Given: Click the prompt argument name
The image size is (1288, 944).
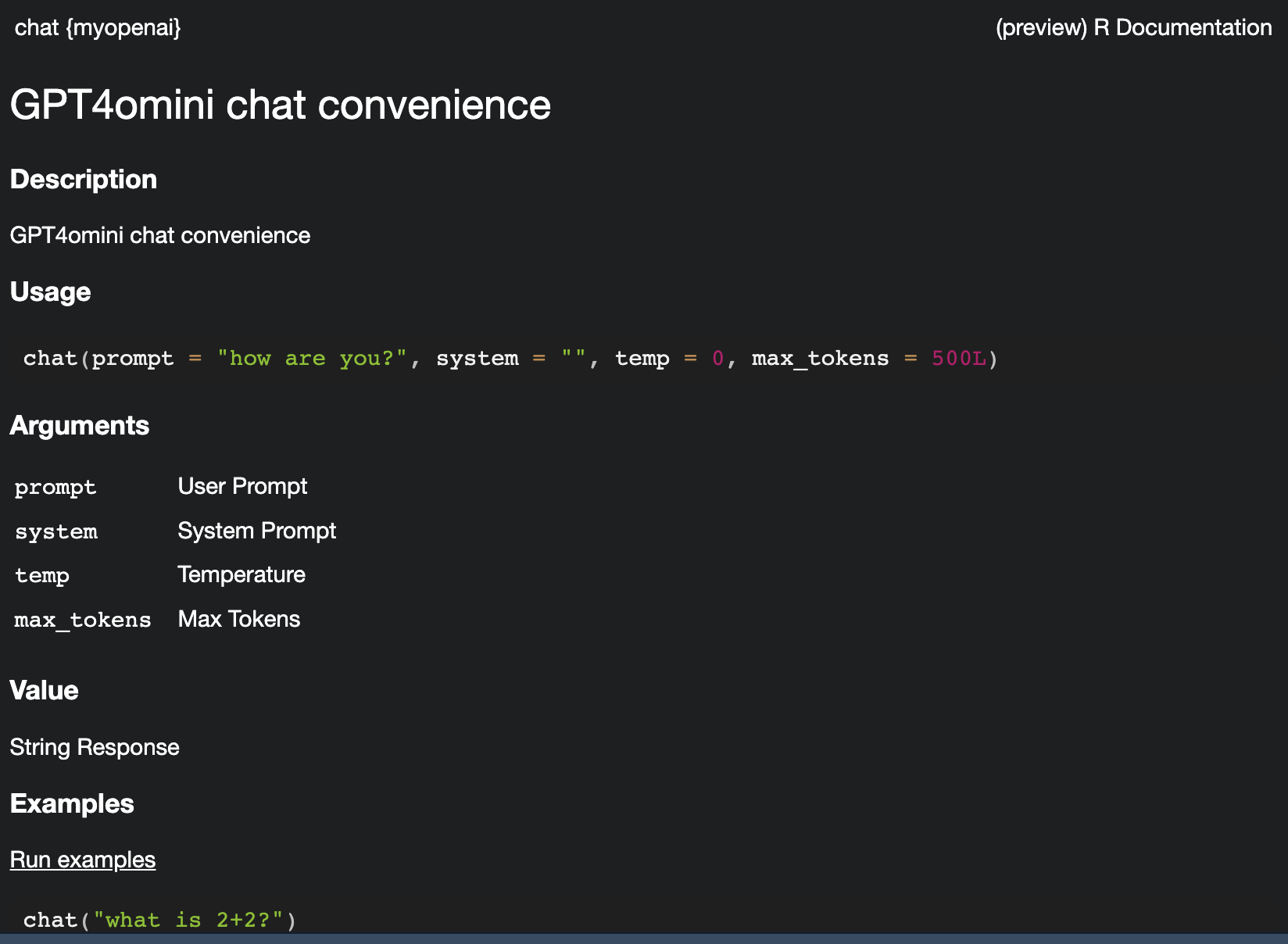Looking at the screenshot, I should click(55, 488).
